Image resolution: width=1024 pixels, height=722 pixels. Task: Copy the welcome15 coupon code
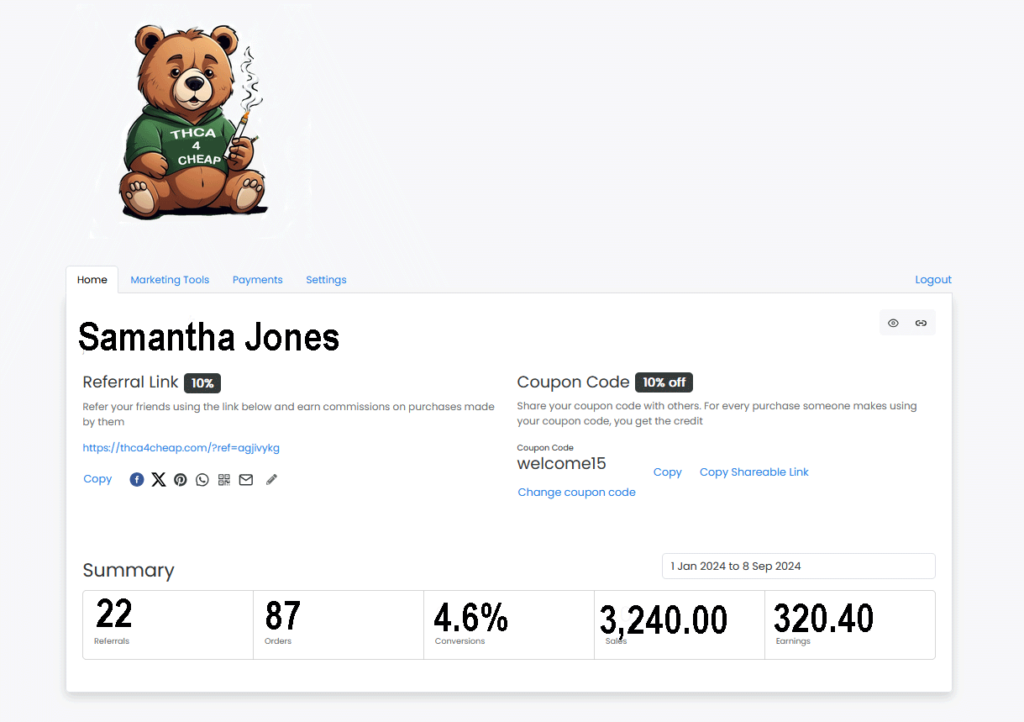pyautogui.click(x=667, y=472)
